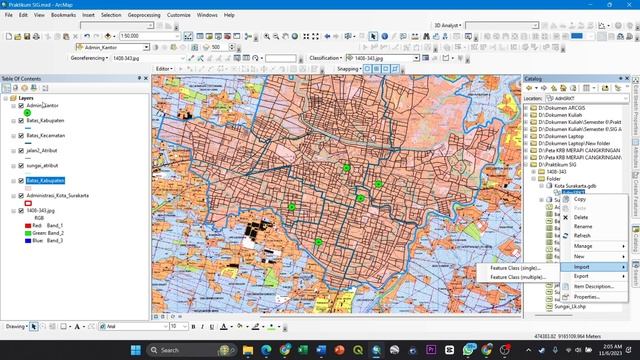Use fixed zoom in tool
This screenshot has height=360, width=640.
click(x=306, y=36)
